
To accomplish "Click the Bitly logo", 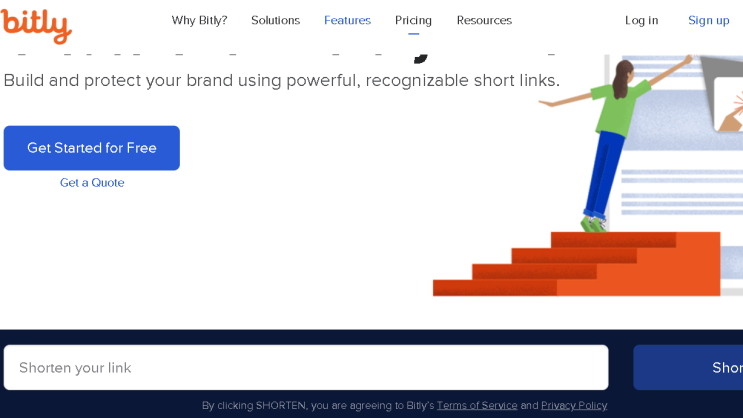I will [36, 24].
